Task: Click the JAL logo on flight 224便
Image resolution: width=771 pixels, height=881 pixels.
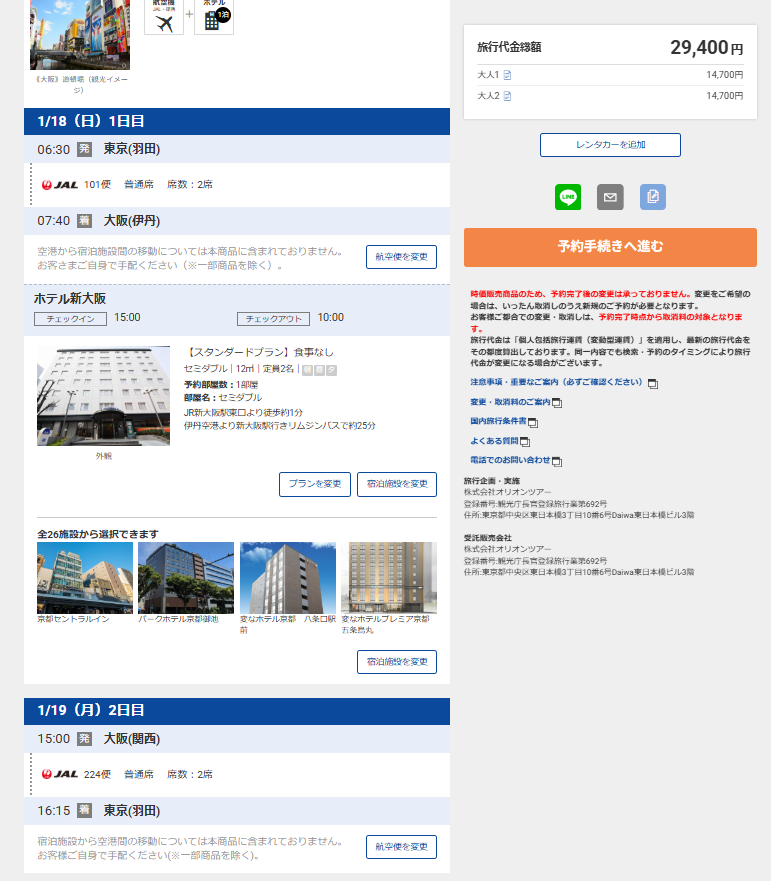Action: 60,774
